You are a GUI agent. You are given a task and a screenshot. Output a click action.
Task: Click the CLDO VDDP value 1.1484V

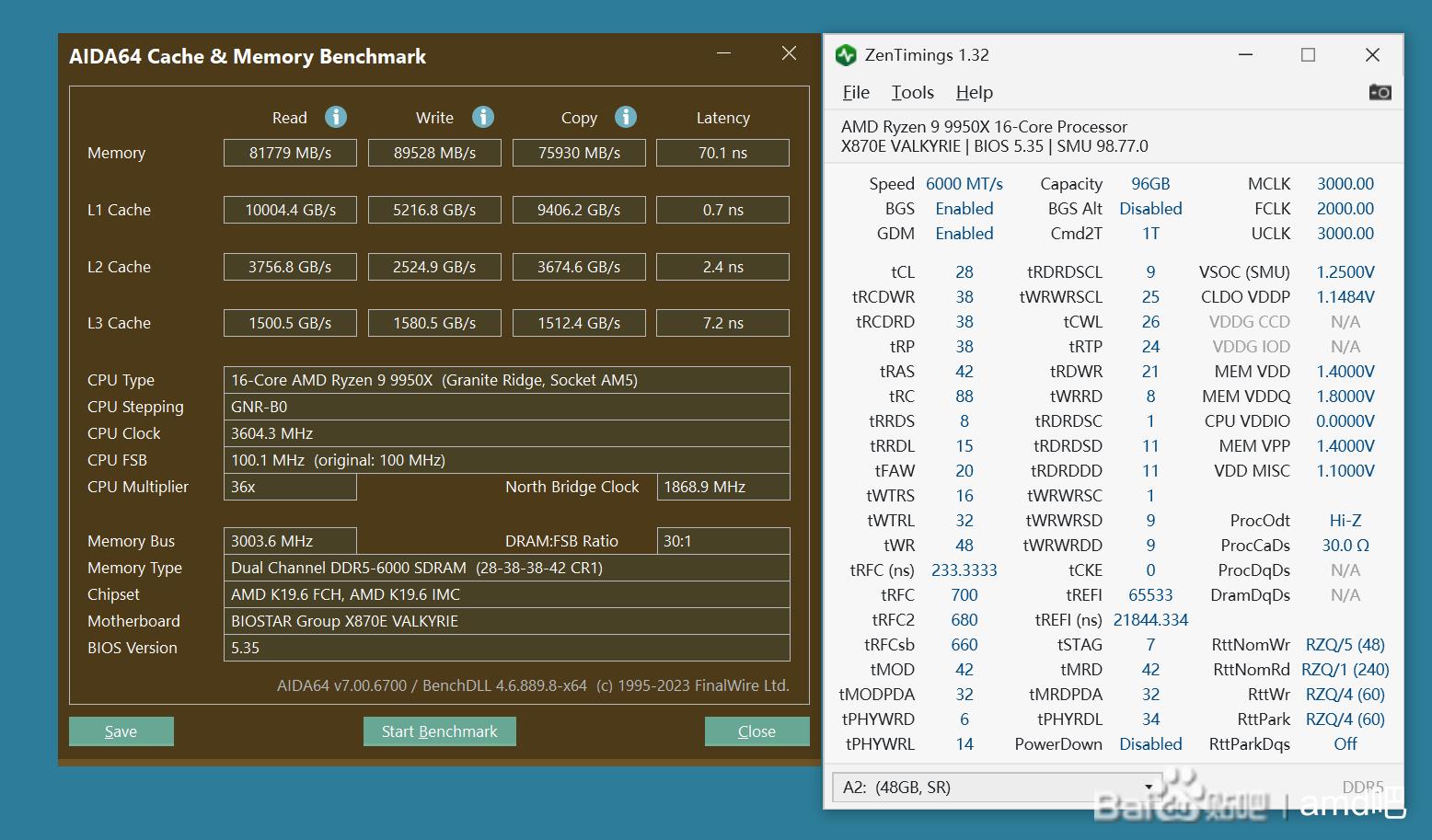click(x=1345, y=297)
